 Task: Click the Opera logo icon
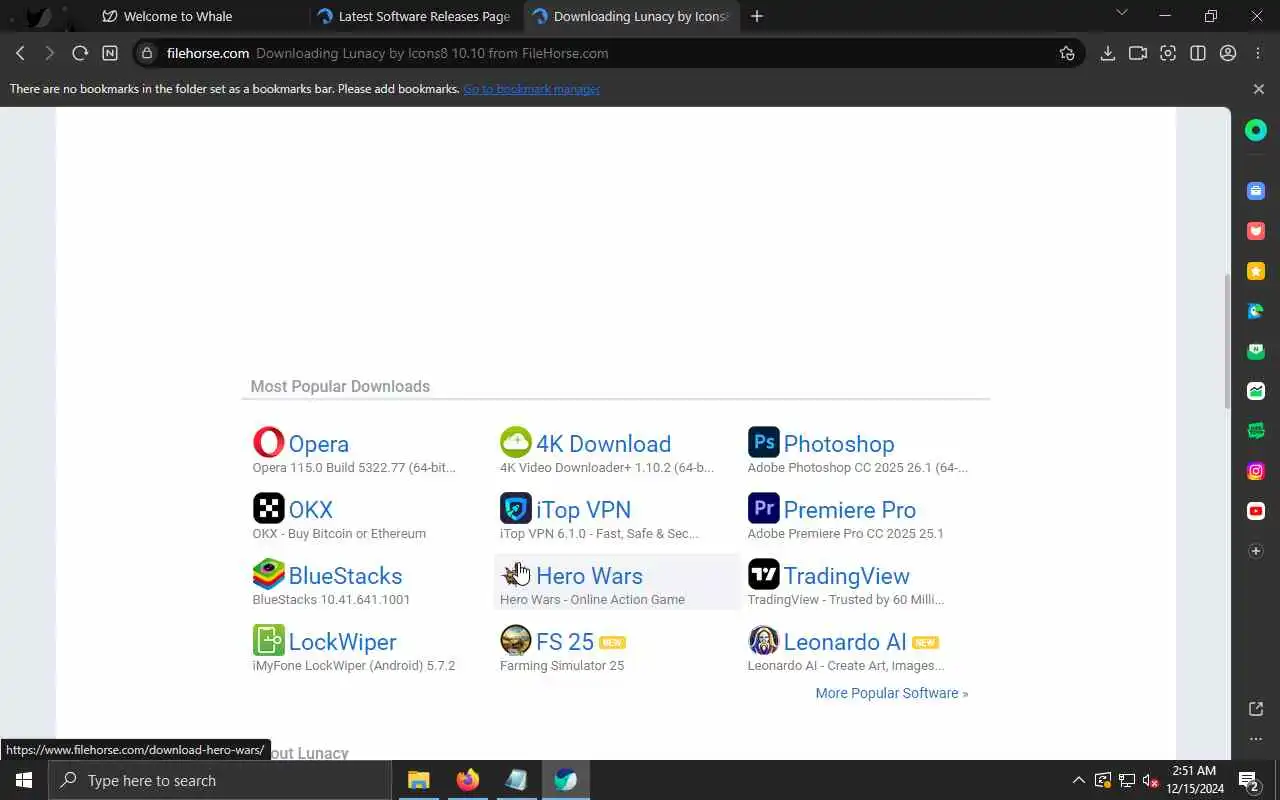268,442
